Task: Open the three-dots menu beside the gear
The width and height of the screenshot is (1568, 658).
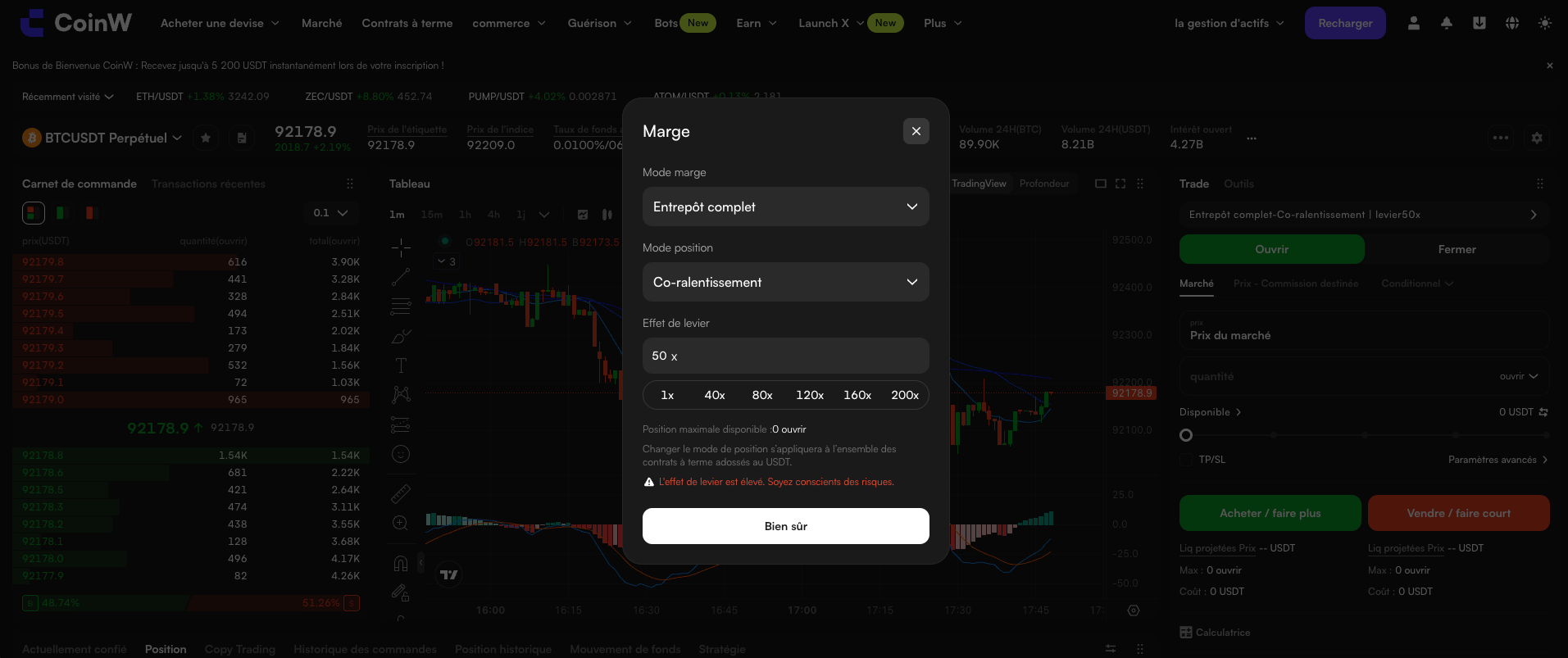Action: click(1501, 138)
